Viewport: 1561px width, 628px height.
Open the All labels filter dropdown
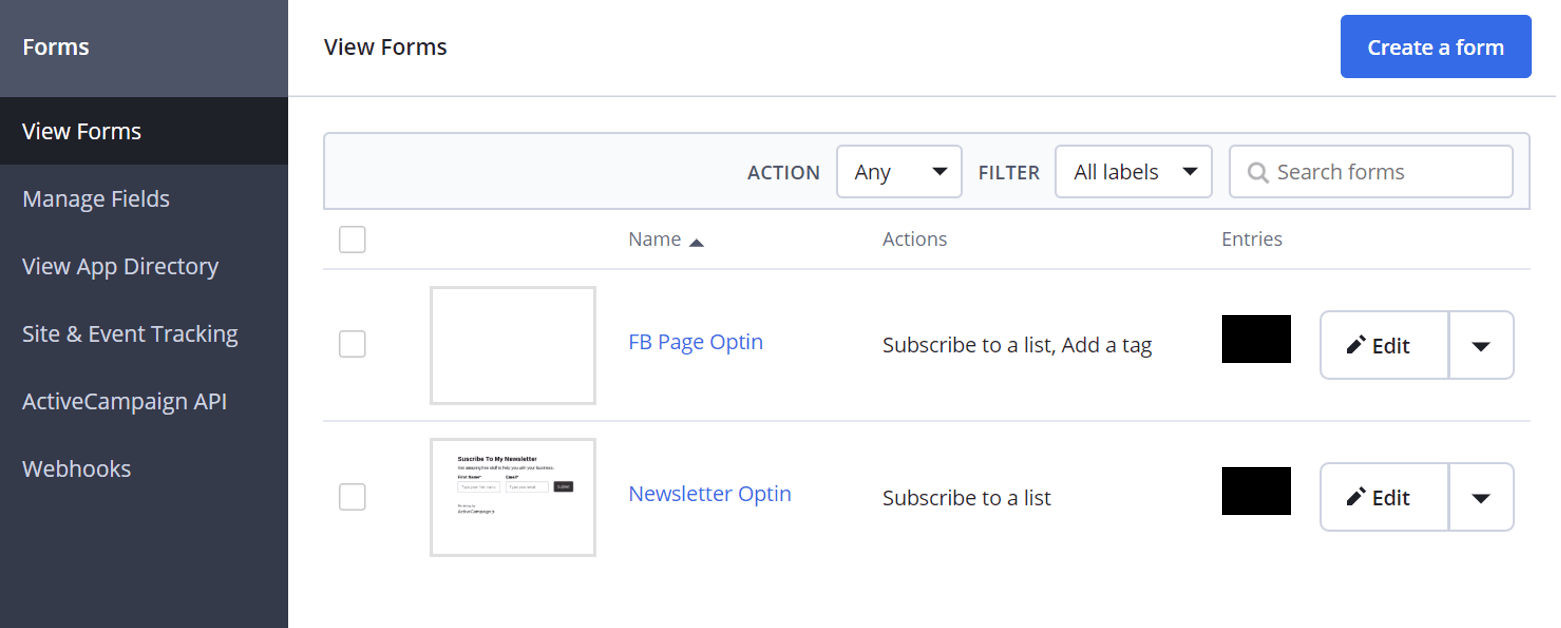click(1133, 172)
